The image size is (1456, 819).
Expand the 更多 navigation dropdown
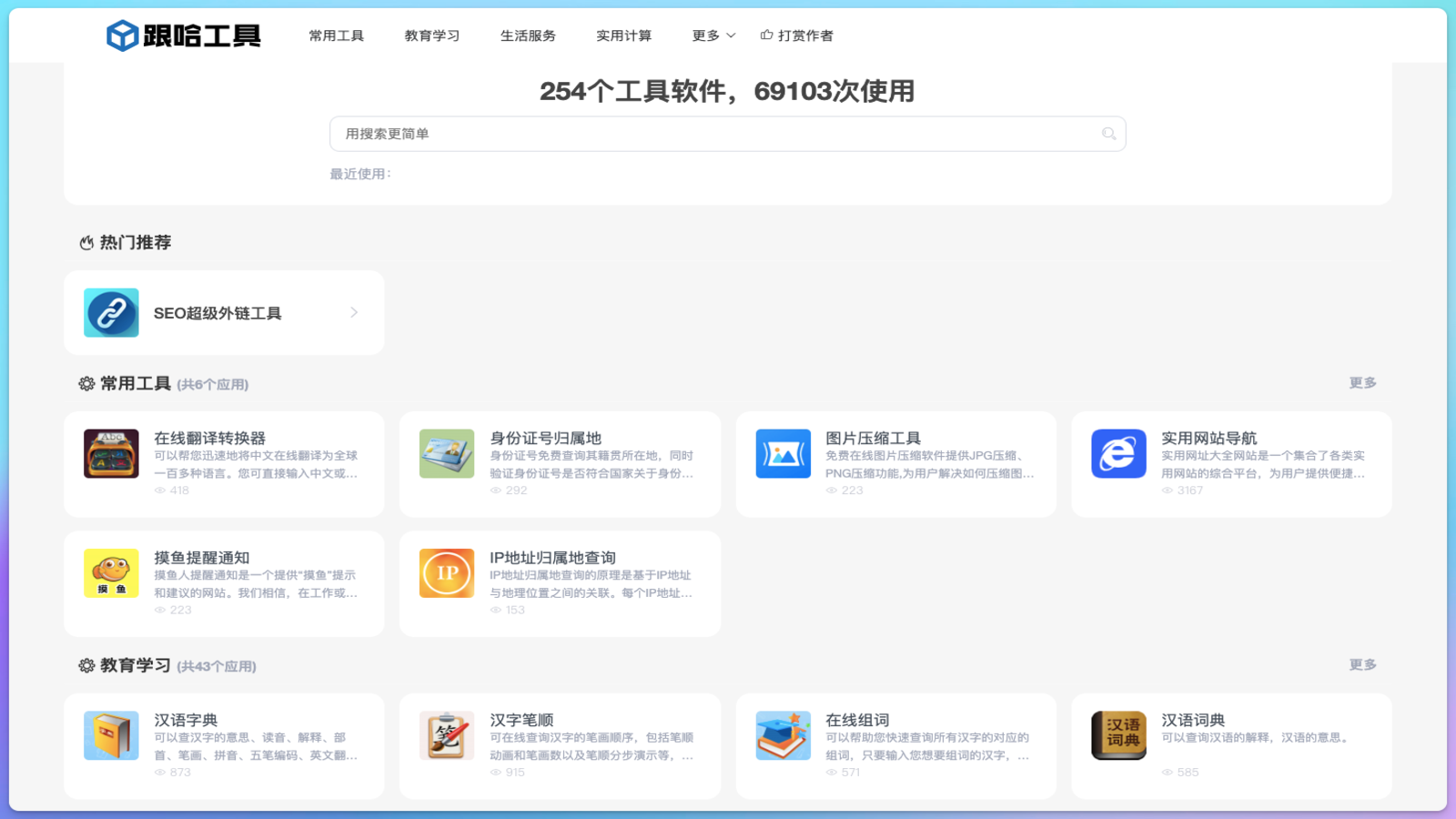711,35
